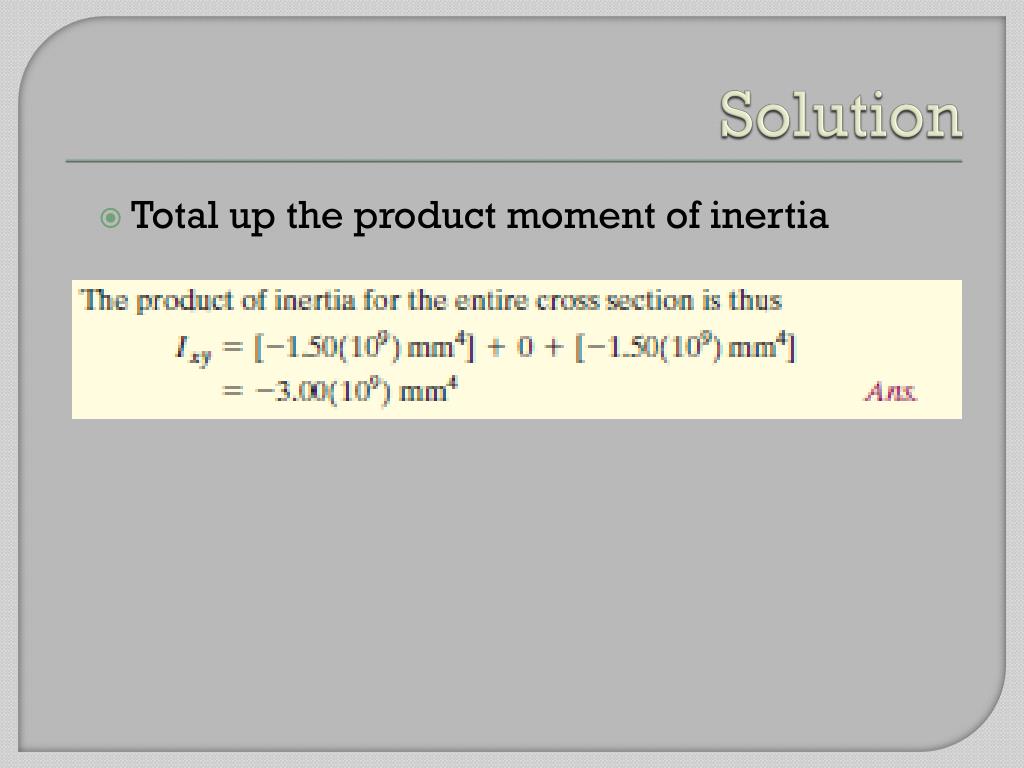Click the word 'moment' in the bullet text

coord(580,216)
